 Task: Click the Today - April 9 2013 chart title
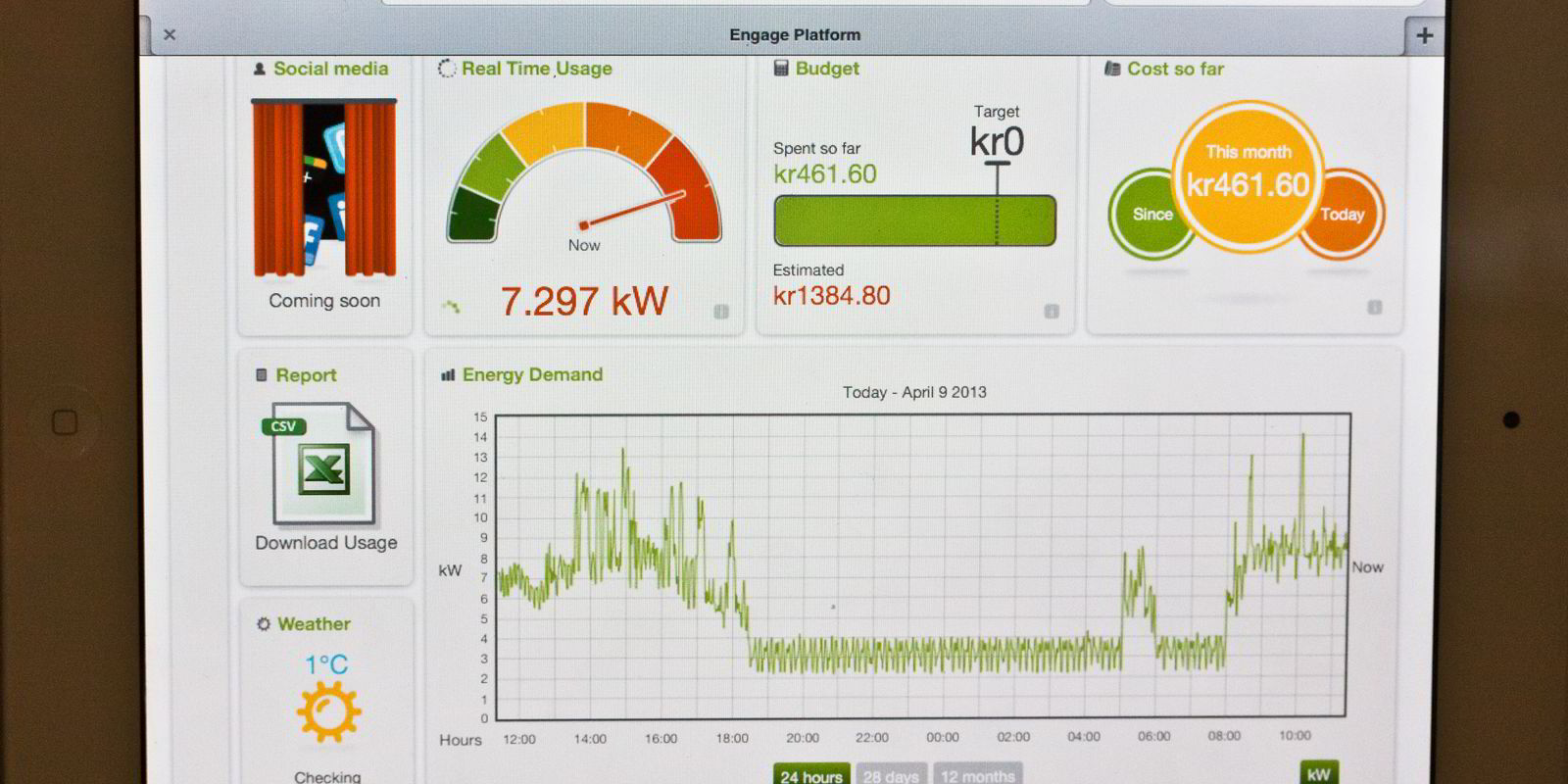tap(914, 392)
